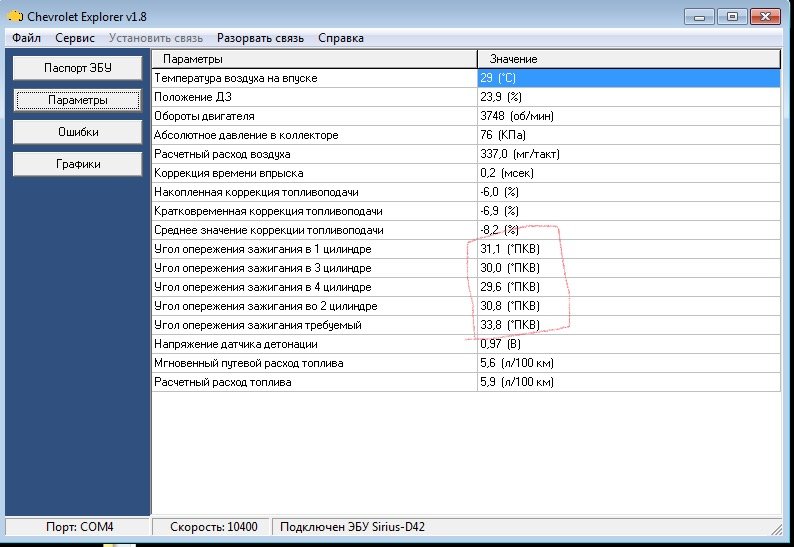The height and width of the screenshot is (547, 794).
Task: Click the value 0,97 (В)
Action: click(x=500, y=344)
